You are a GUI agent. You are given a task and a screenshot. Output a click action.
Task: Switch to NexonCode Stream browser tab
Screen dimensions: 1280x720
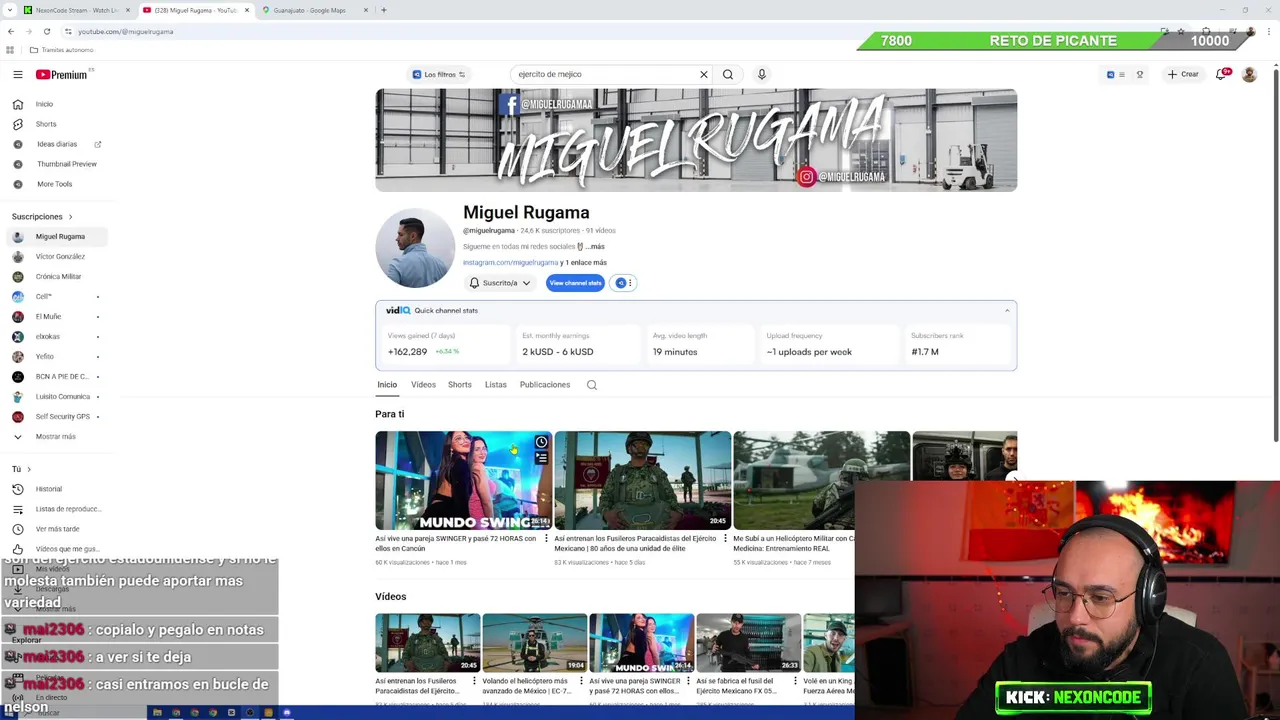pos(76,10)
